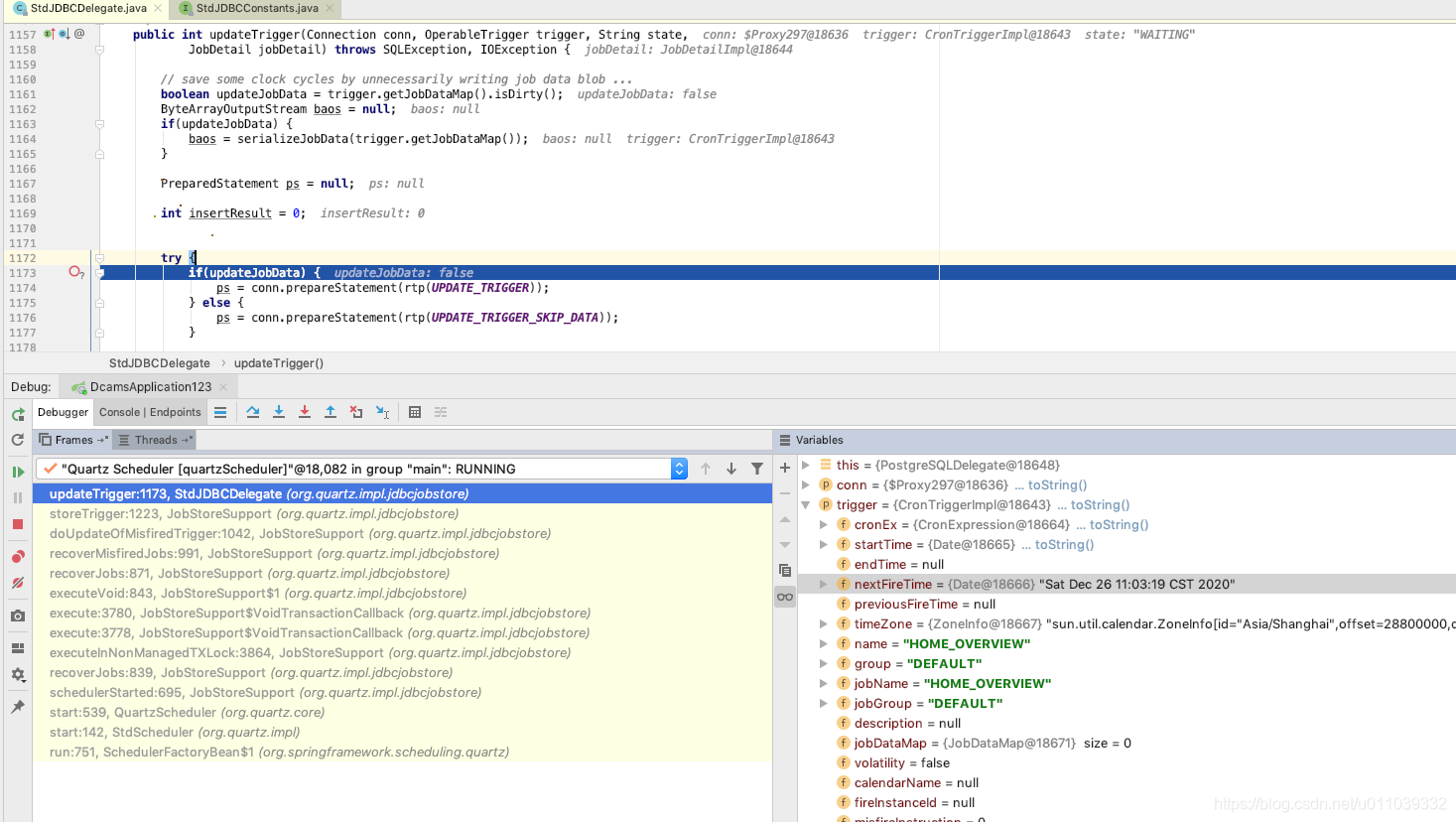Image resolution: width=1456 pixels, height=822 pixels.
Task: Select the next frame with the down arrow
Action: coord(731,469)
